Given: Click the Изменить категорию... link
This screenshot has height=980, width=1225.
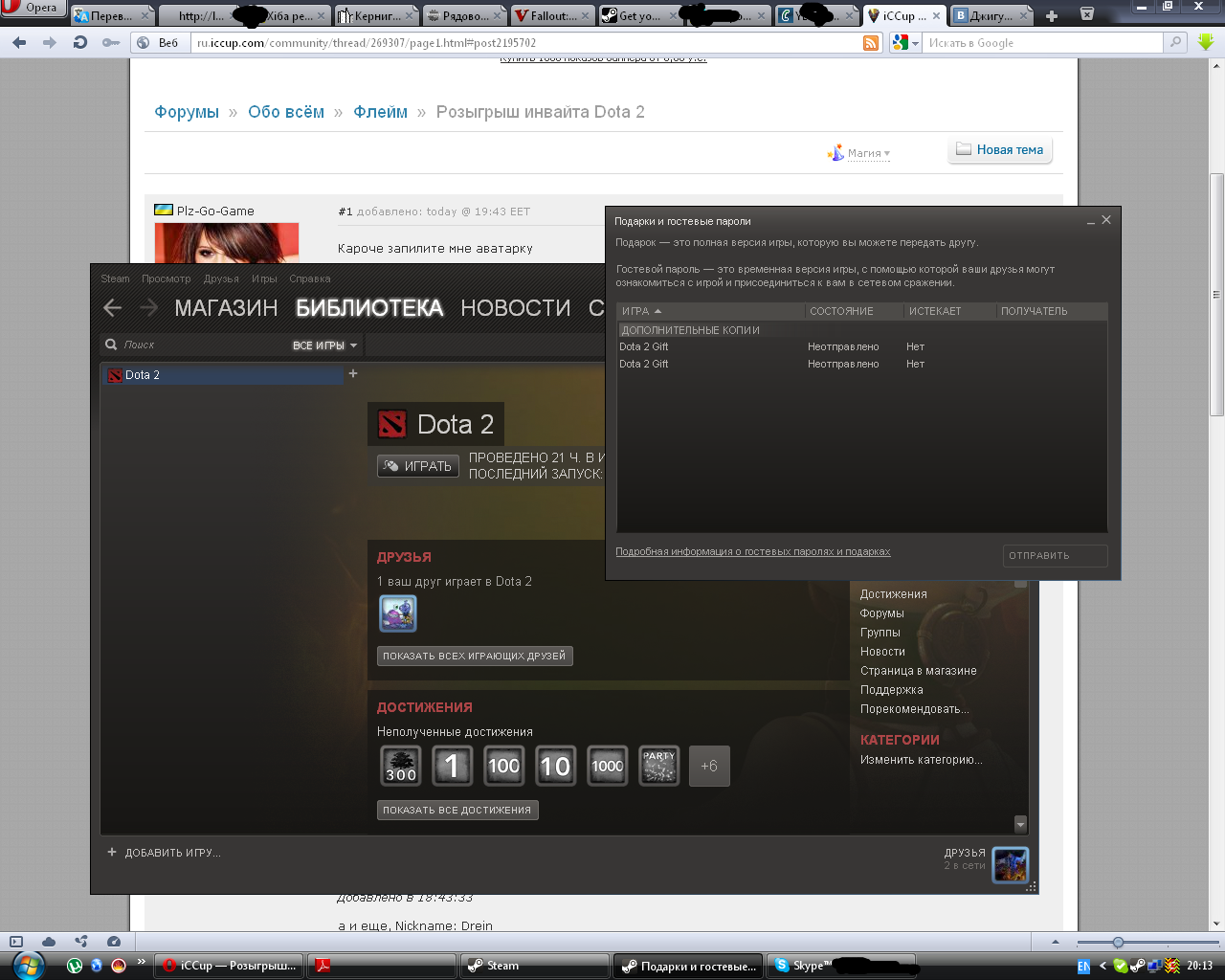Looking at the screenshot, I should point(922,760).
